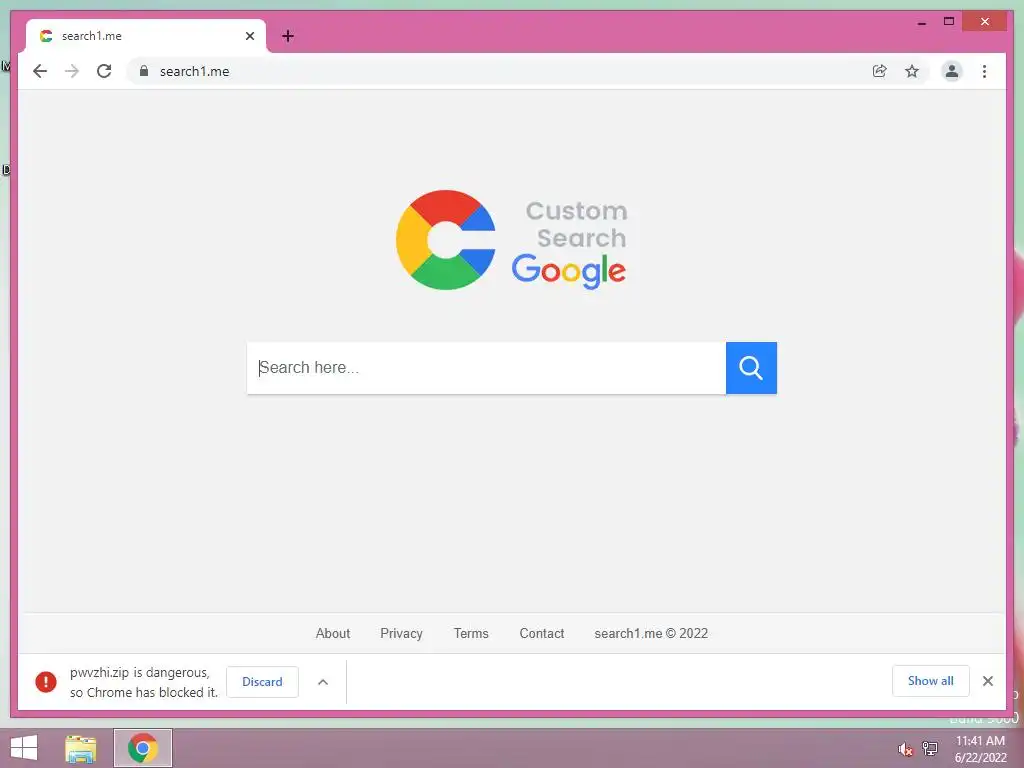Open the Terms footer link
This screenshot has height=768, width=1024.
[x=471, y=633]
